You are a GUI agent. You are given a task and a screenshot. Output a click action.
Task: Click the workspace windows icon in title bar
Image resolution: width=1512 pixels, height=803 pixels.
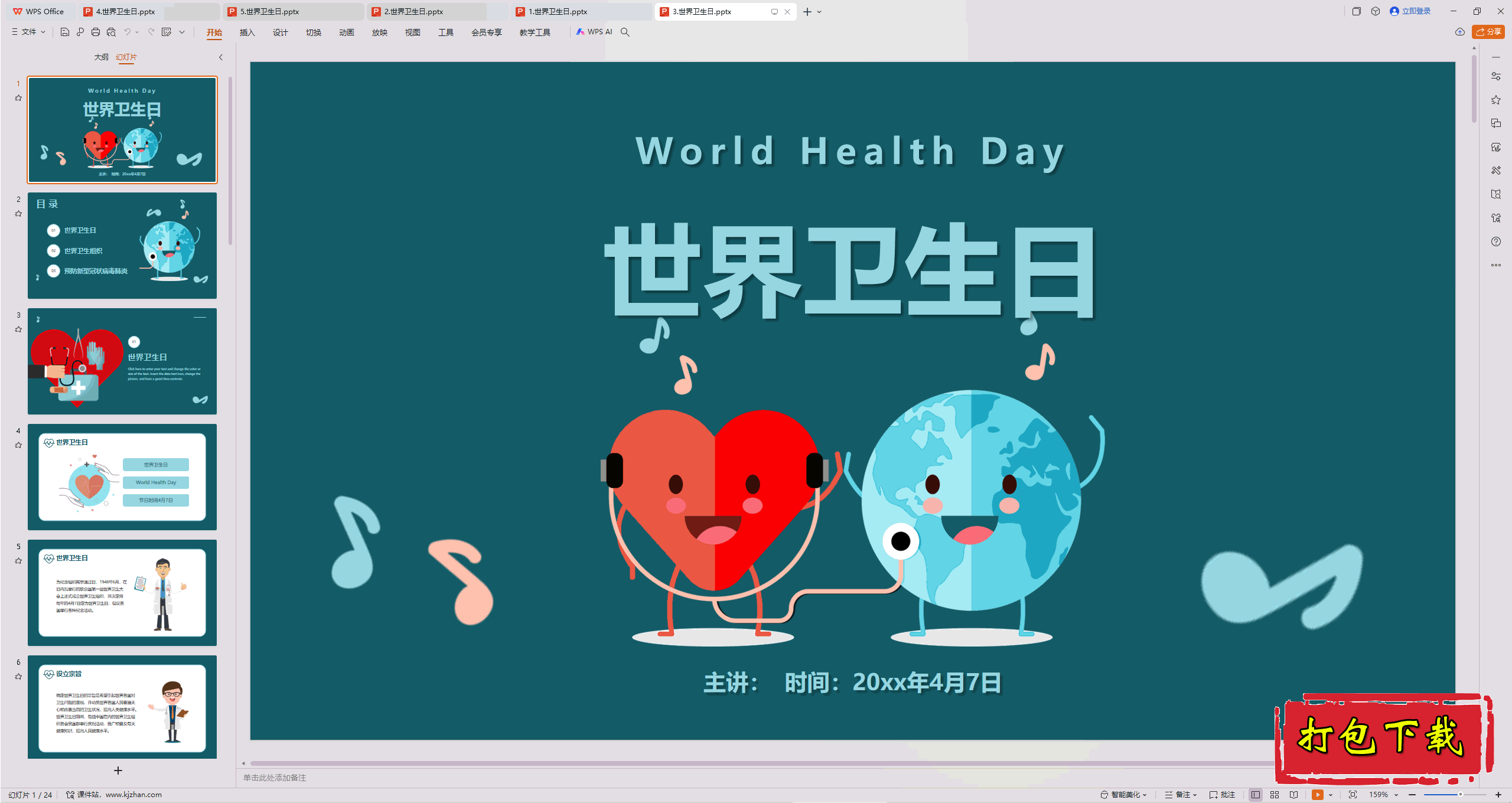click(x=1357, y=11)
